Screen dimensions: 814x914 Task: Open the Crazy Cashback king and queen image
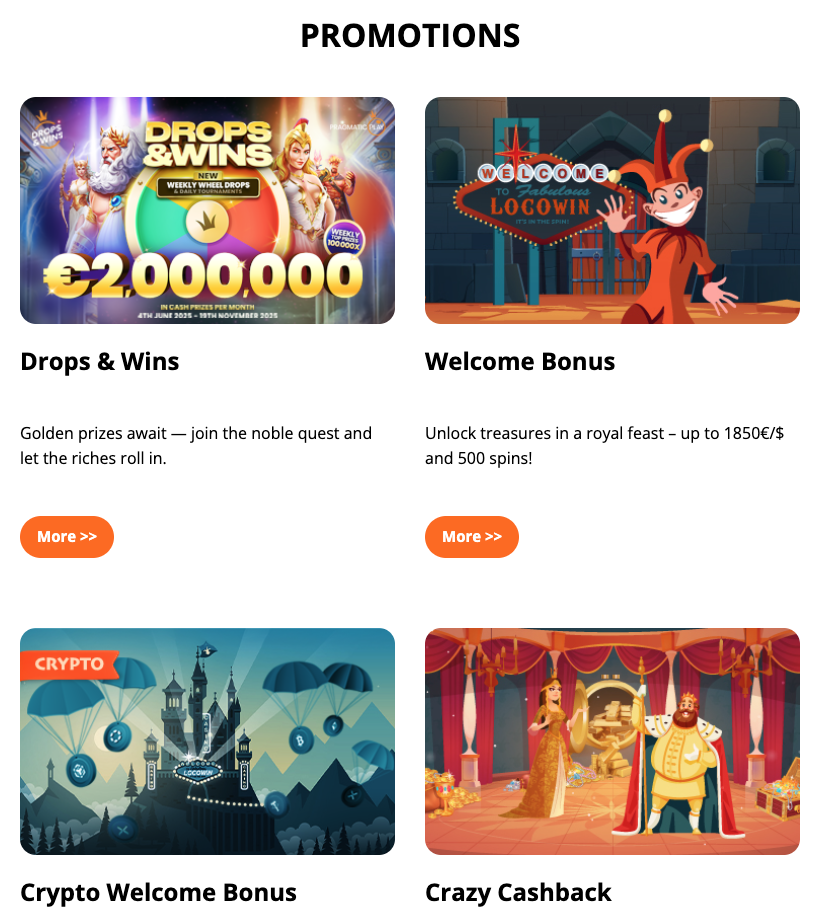pyautogui.click(x=612, y=741)
